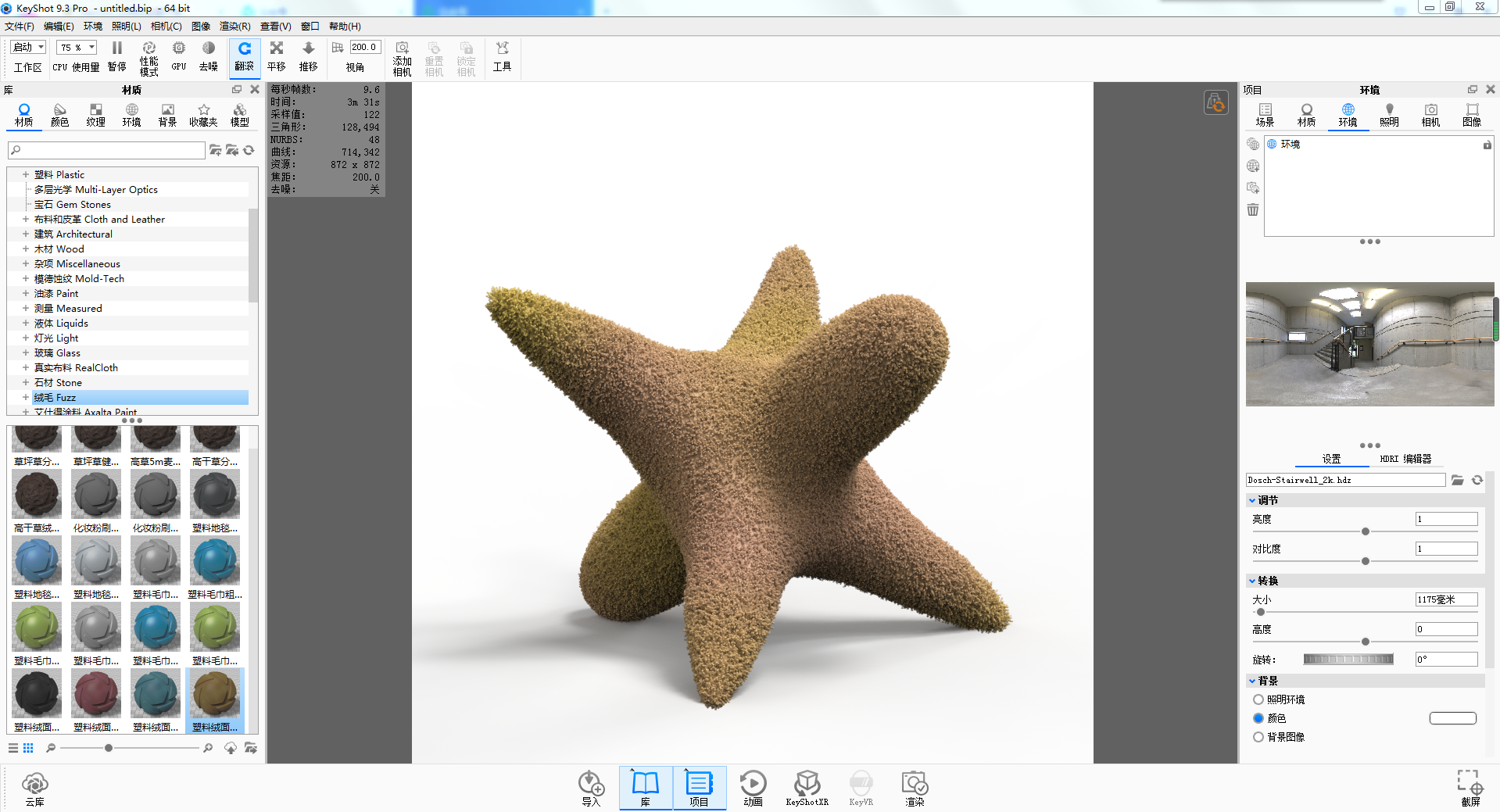Switch to project Lighting tab
This screenshot has height=812, width=1500.
(x=1389, y=115)
